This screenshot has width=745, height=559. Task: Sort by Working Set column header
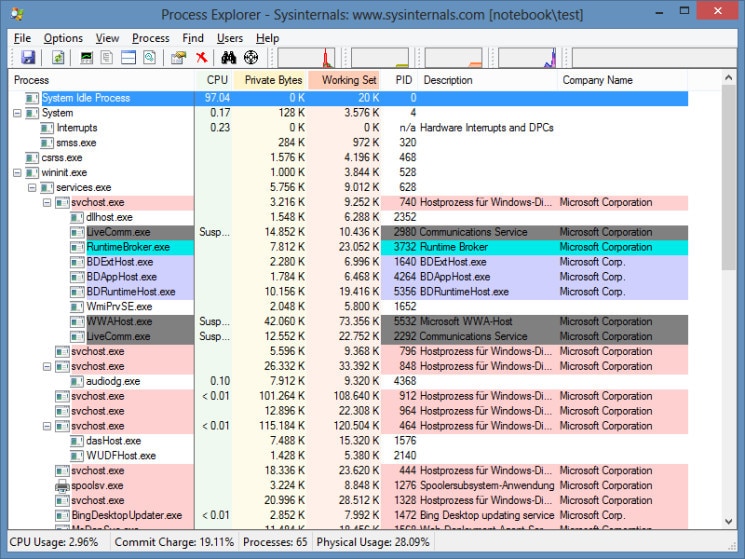tap(345, 80)
